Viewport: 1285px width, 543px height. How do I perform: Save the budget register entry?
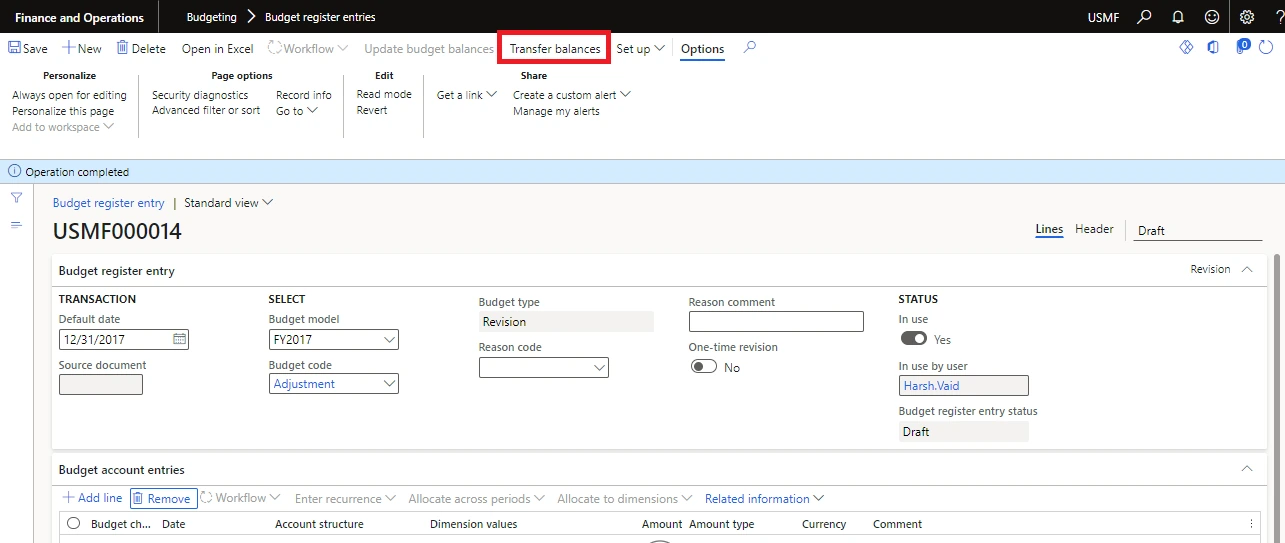click(x=27, y=48)
